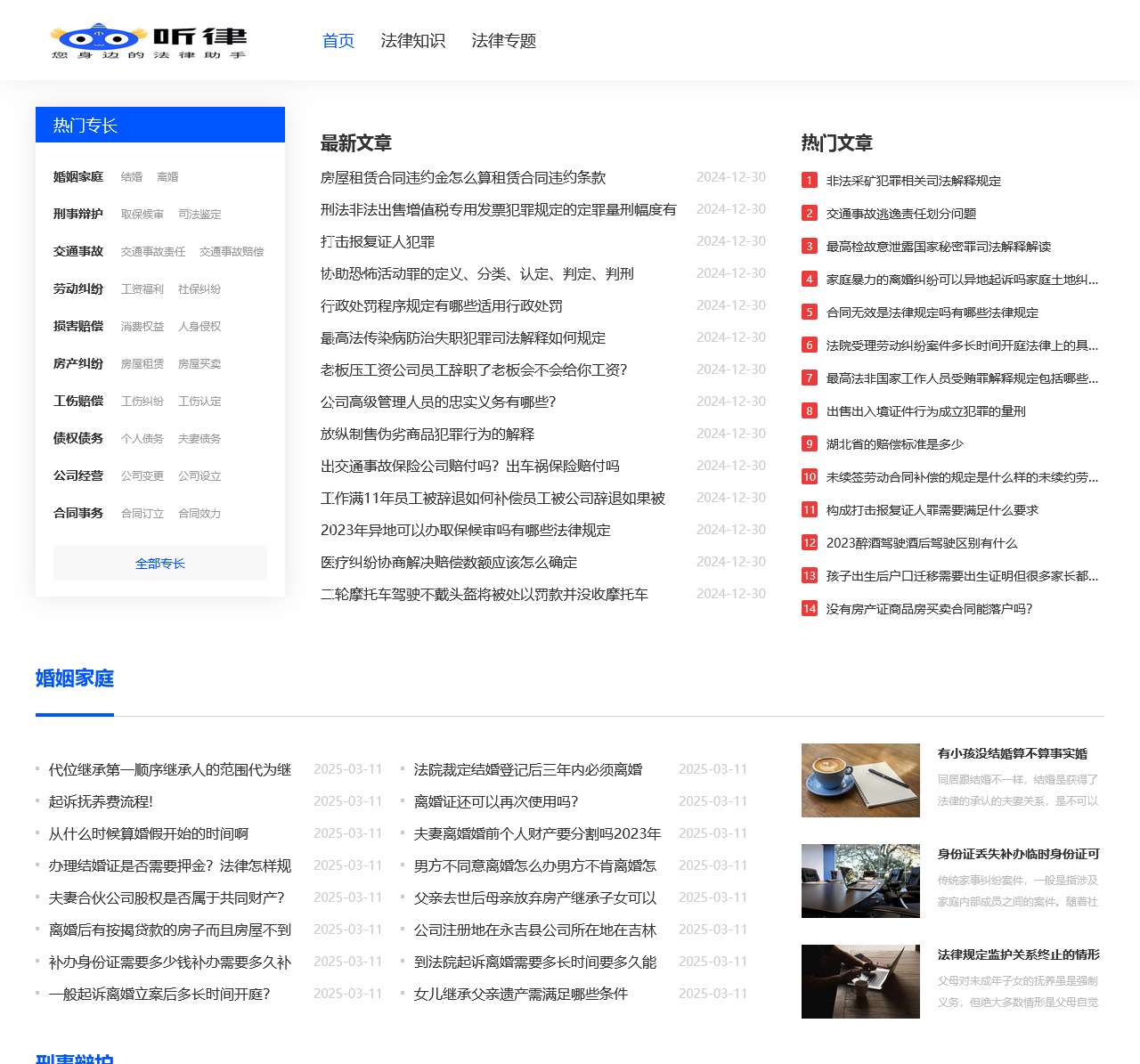
Task: Select the 交通事故 specialty category
Action: pos(78,252)
